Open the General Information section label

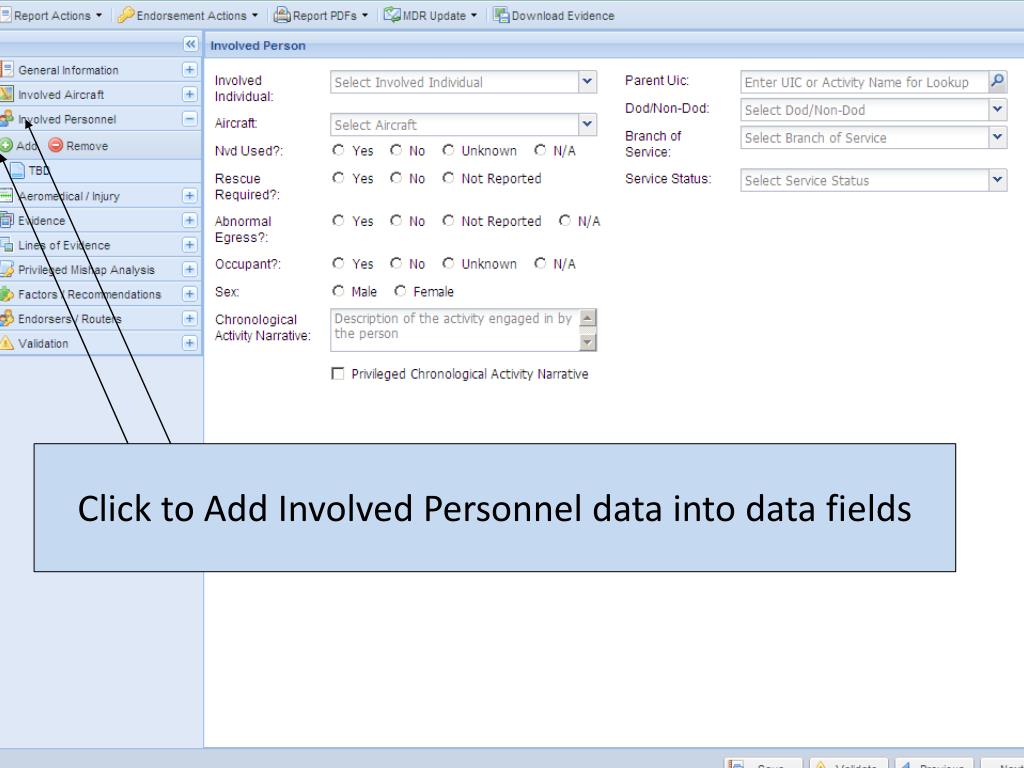tap(69, 71)
